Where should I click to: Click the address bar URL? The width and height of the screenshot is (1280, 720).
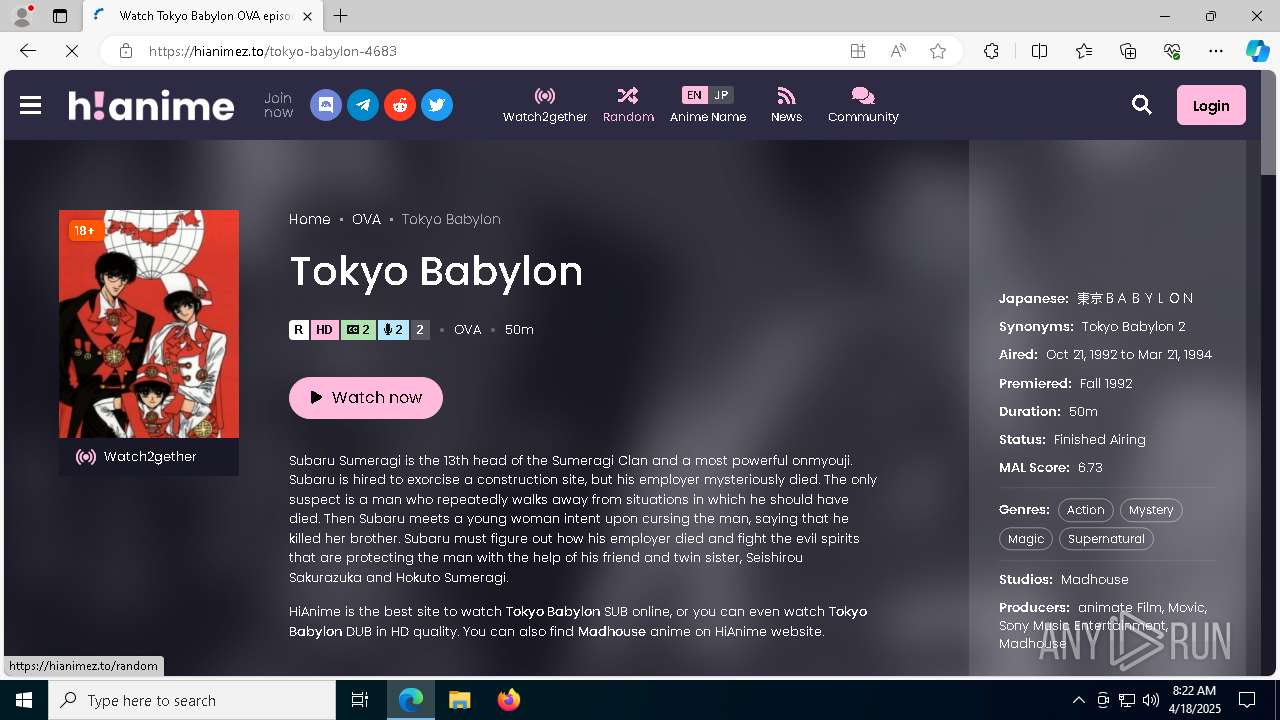[273, 51]
